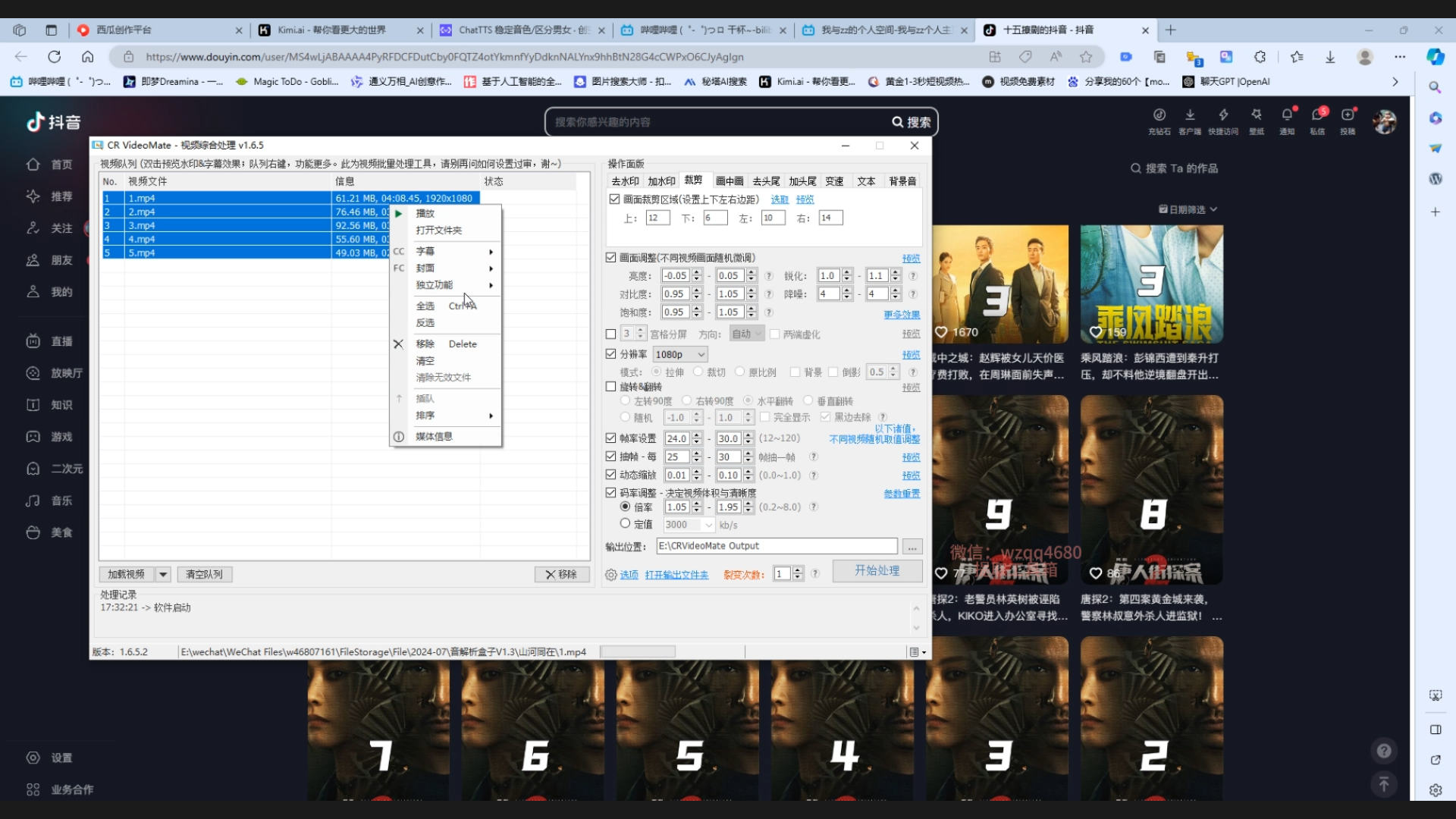The image size is (1456, 819).
Task: Click the 输出位置 output path field
Action: (x=777, y=546)
